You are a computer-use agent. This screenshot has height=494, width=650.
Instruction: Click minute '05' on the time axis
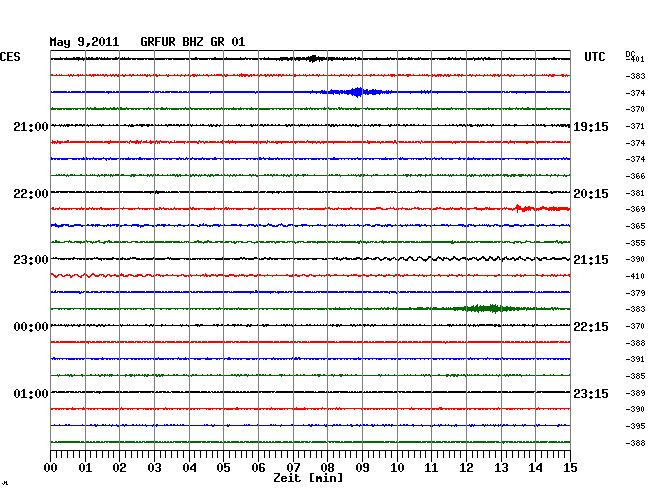point(223,468)
